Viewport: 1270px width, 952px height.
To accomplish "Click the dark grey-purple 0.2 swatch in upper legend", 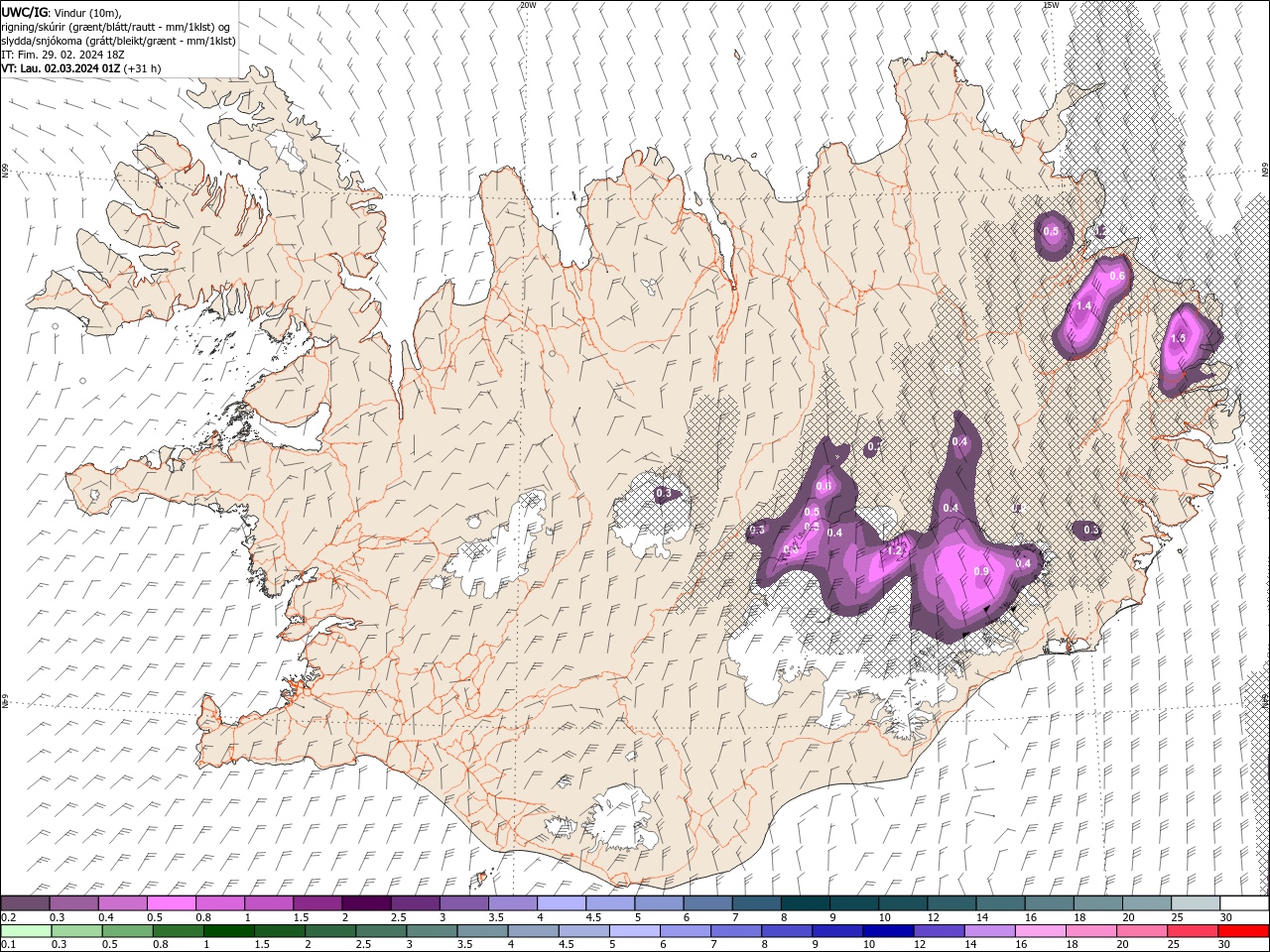I will [x=25, y=903].
